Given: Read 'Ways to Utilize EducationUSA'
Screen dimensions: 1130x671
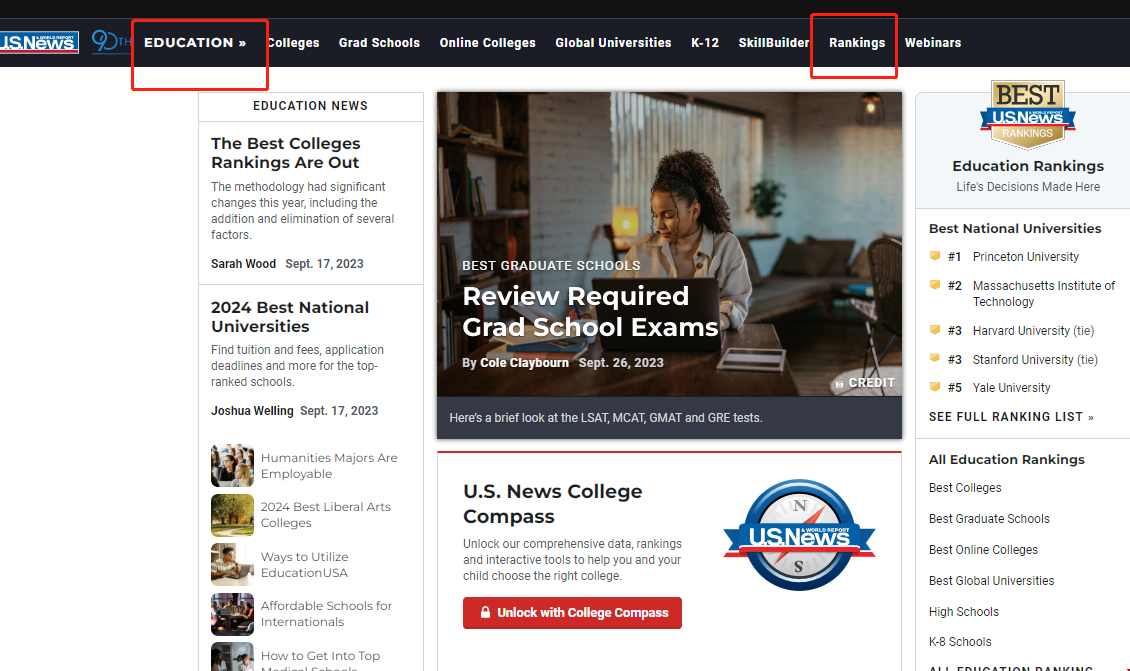Looking at the screenshot, I should (304, 564).
